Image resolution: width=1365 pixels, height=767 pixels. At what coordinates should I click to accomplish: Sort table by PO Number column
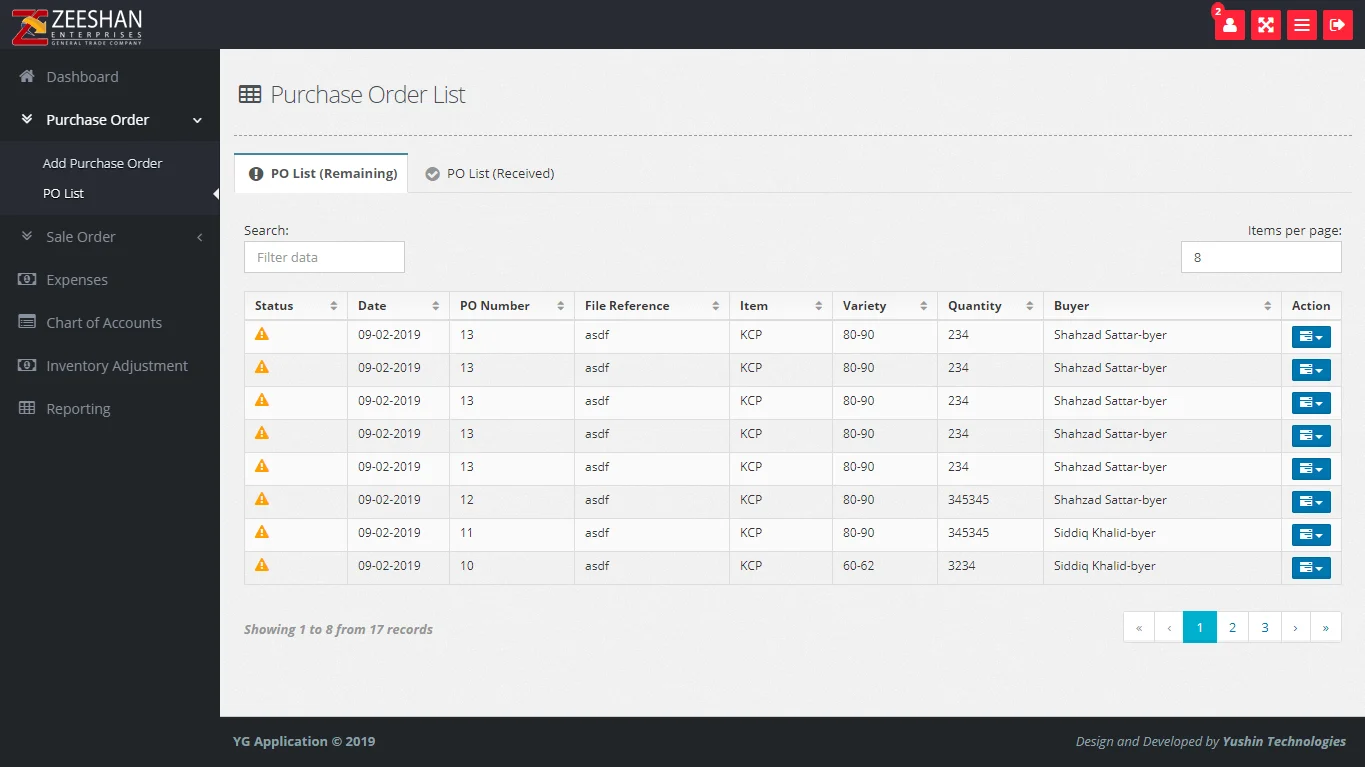pos(510,306)
